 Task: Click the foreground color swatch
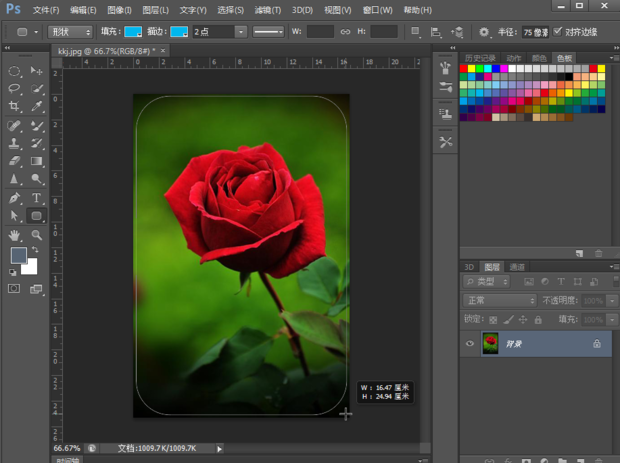(19, 255)
